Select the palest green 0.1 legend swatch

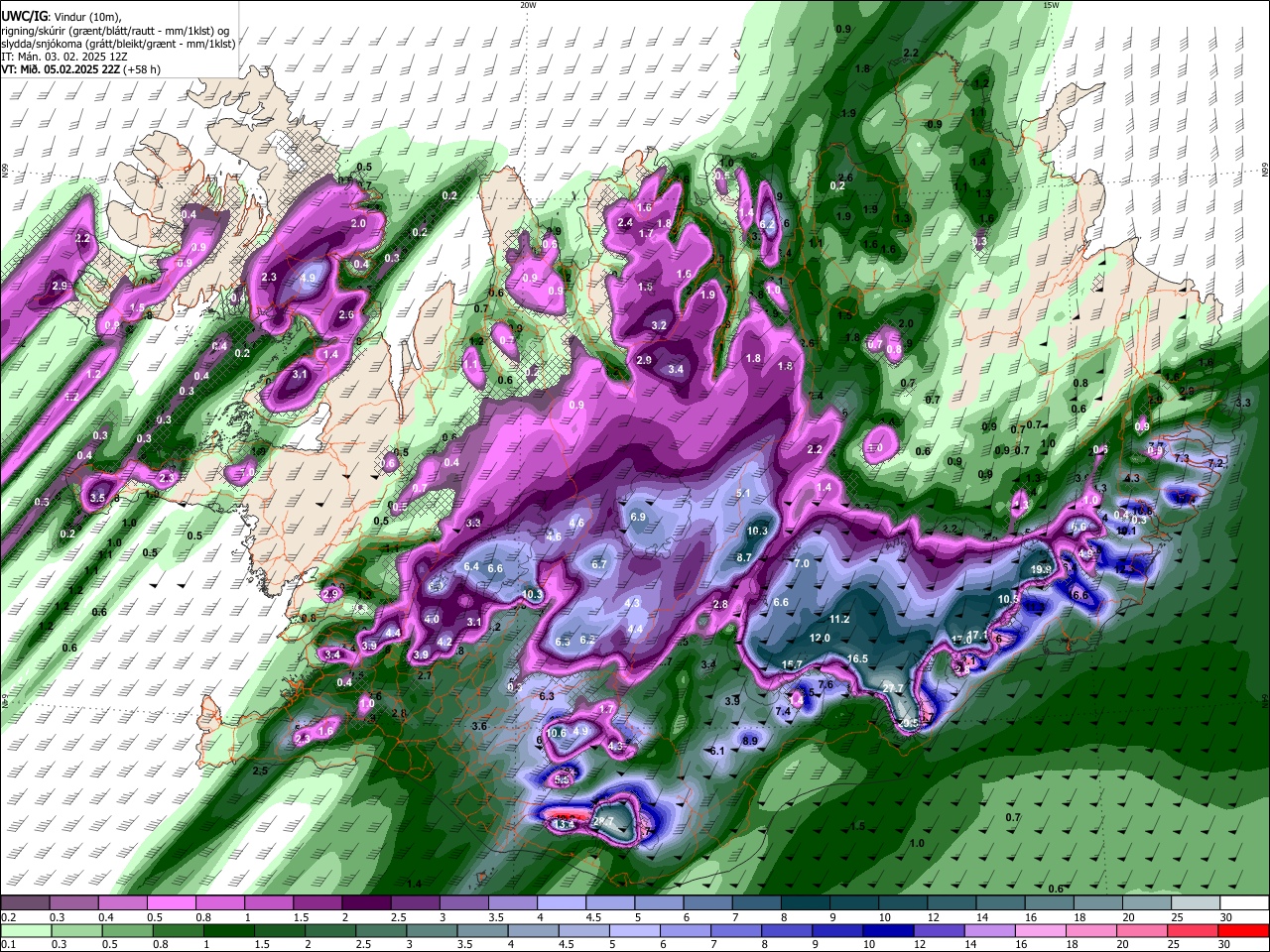25,930
